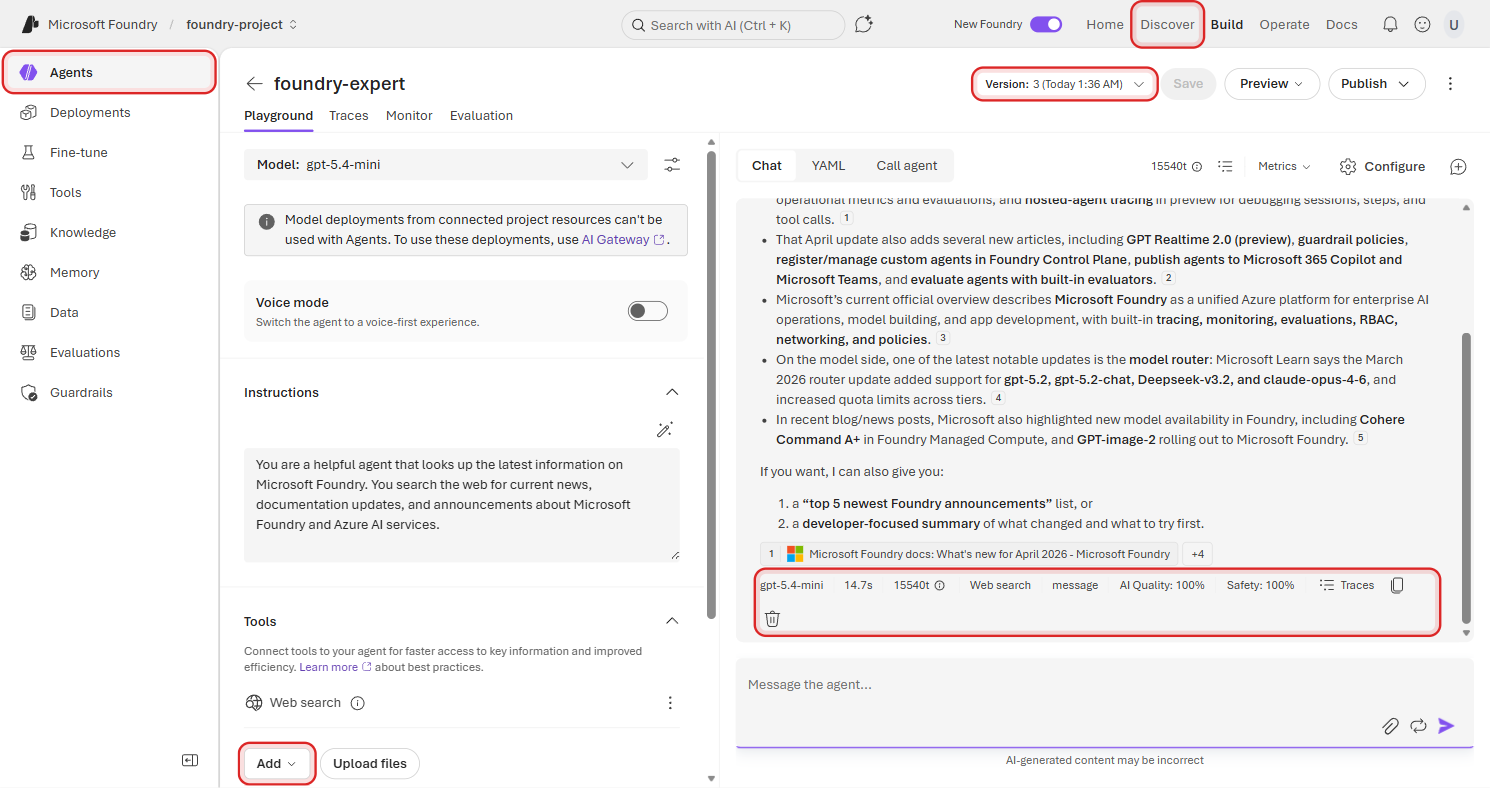Click the list icon beside Metrics
The height and width of the screenshot is (788, 1490).
tap(1225, 166)
